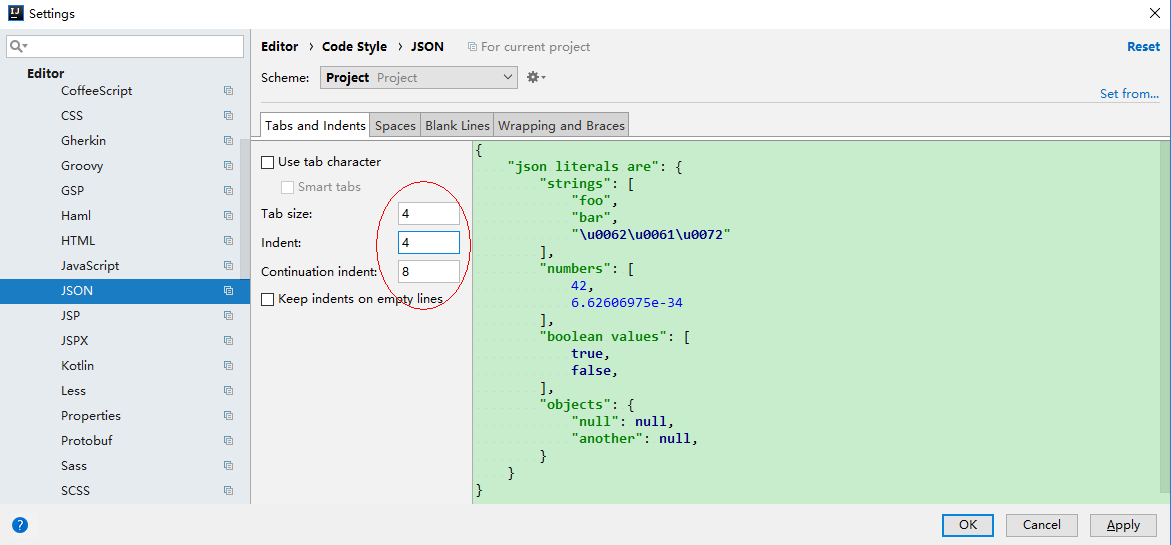Click the project copy icon beside SCSS
Screen dimensions: 1171x545
tap(229, 491)
